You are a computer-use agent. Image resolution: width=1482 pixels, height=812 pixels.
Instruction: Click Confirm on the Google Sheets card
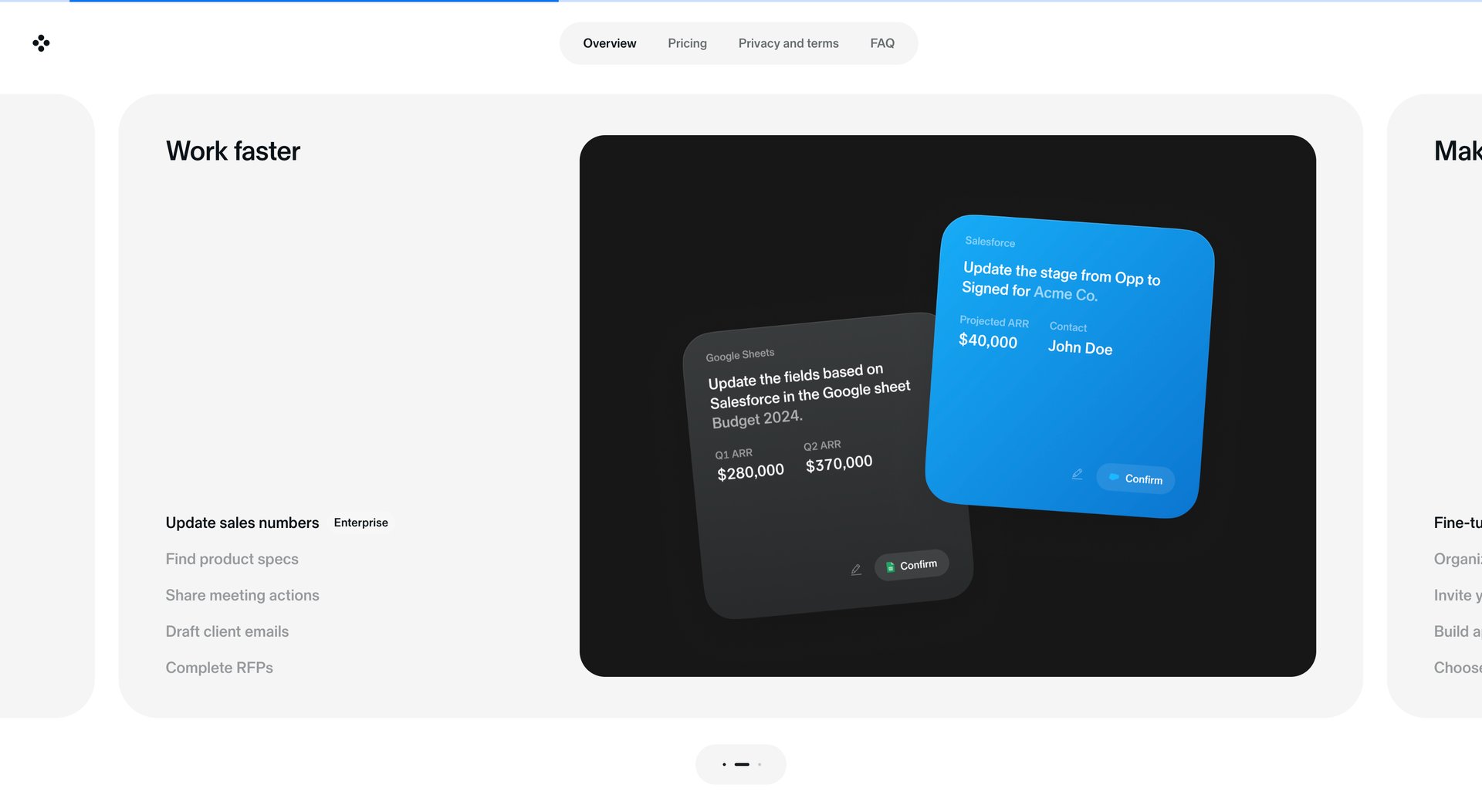click(x=911, y=564)
